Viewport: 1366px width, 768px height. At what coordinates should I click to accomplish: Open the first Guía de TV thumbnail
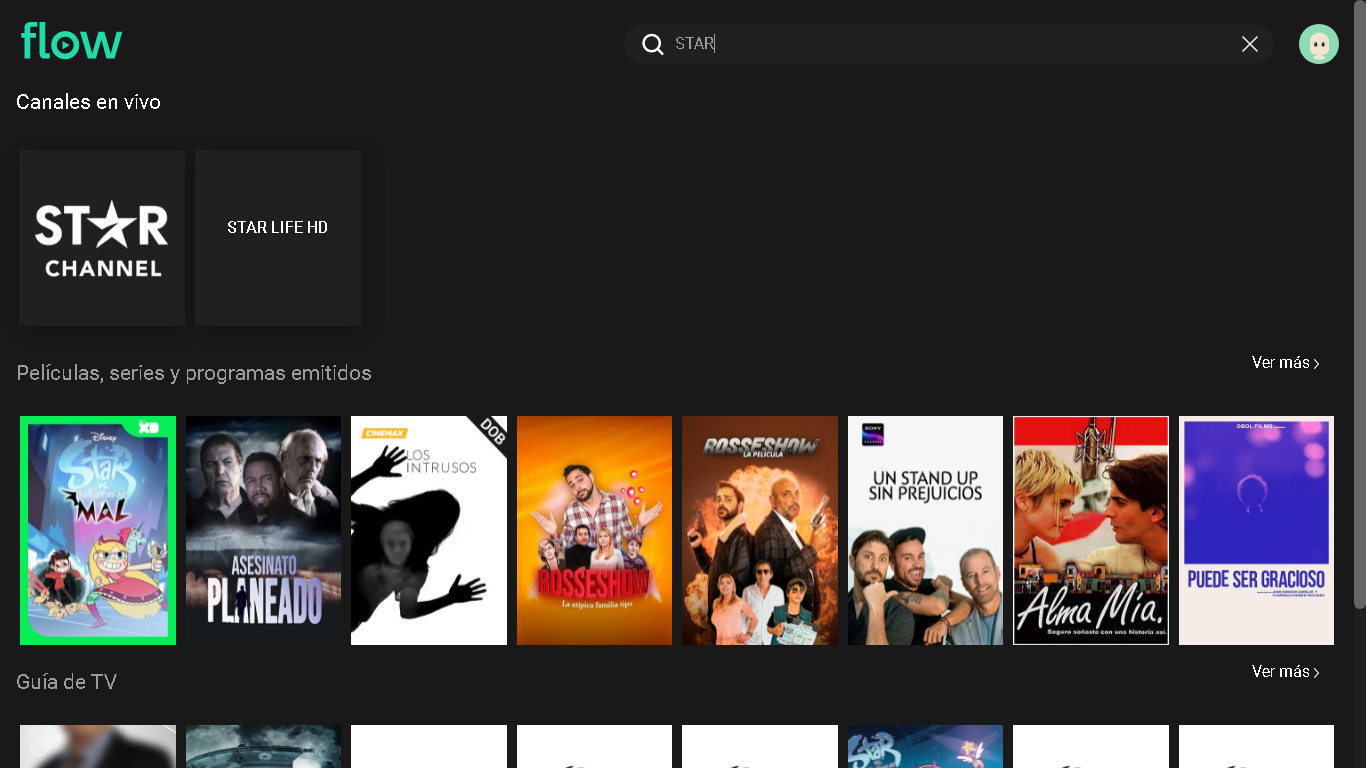coord(98,747)
